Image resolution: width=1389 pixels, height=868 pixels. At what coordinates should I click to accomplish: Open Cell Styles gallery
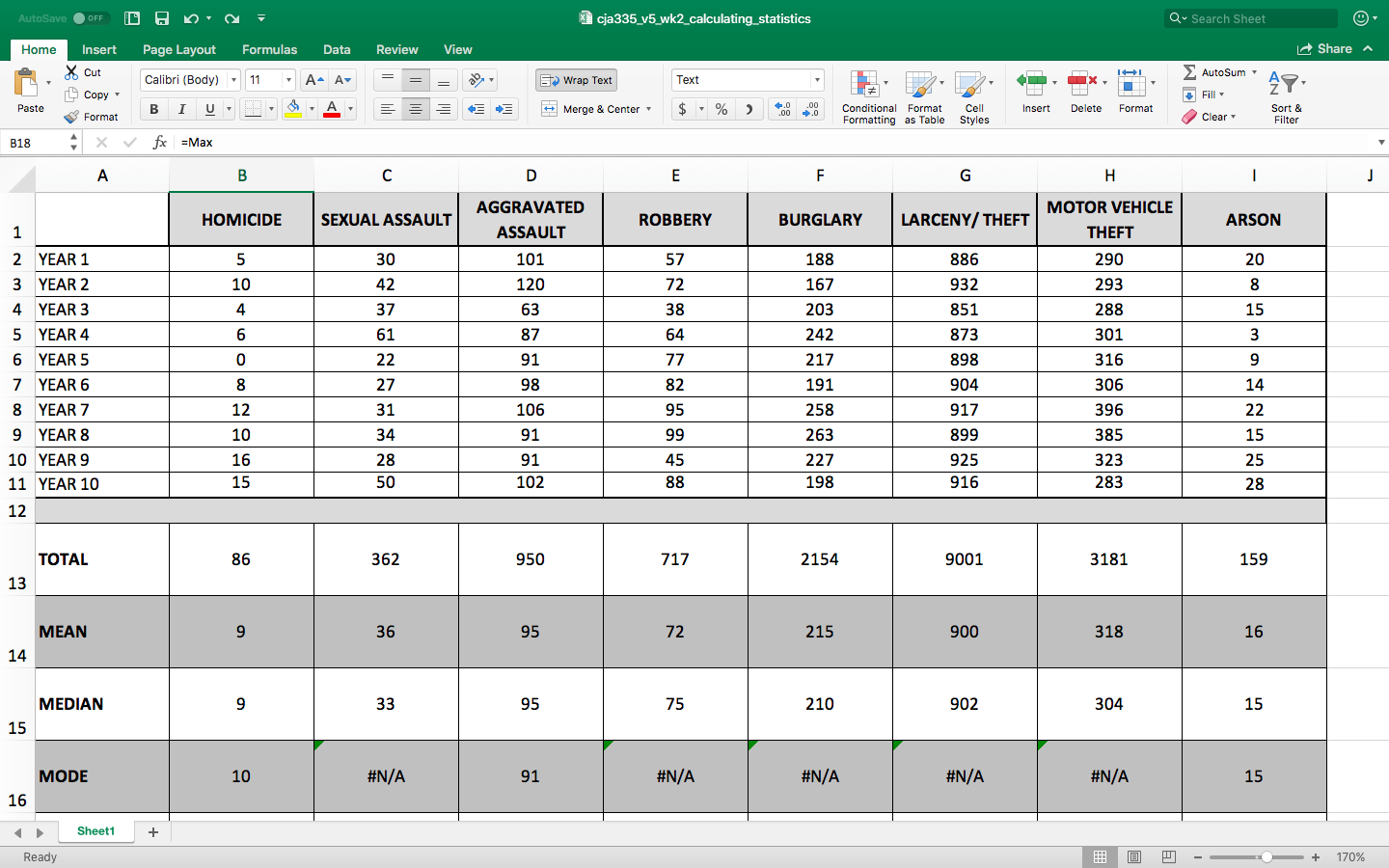point(974,96)
